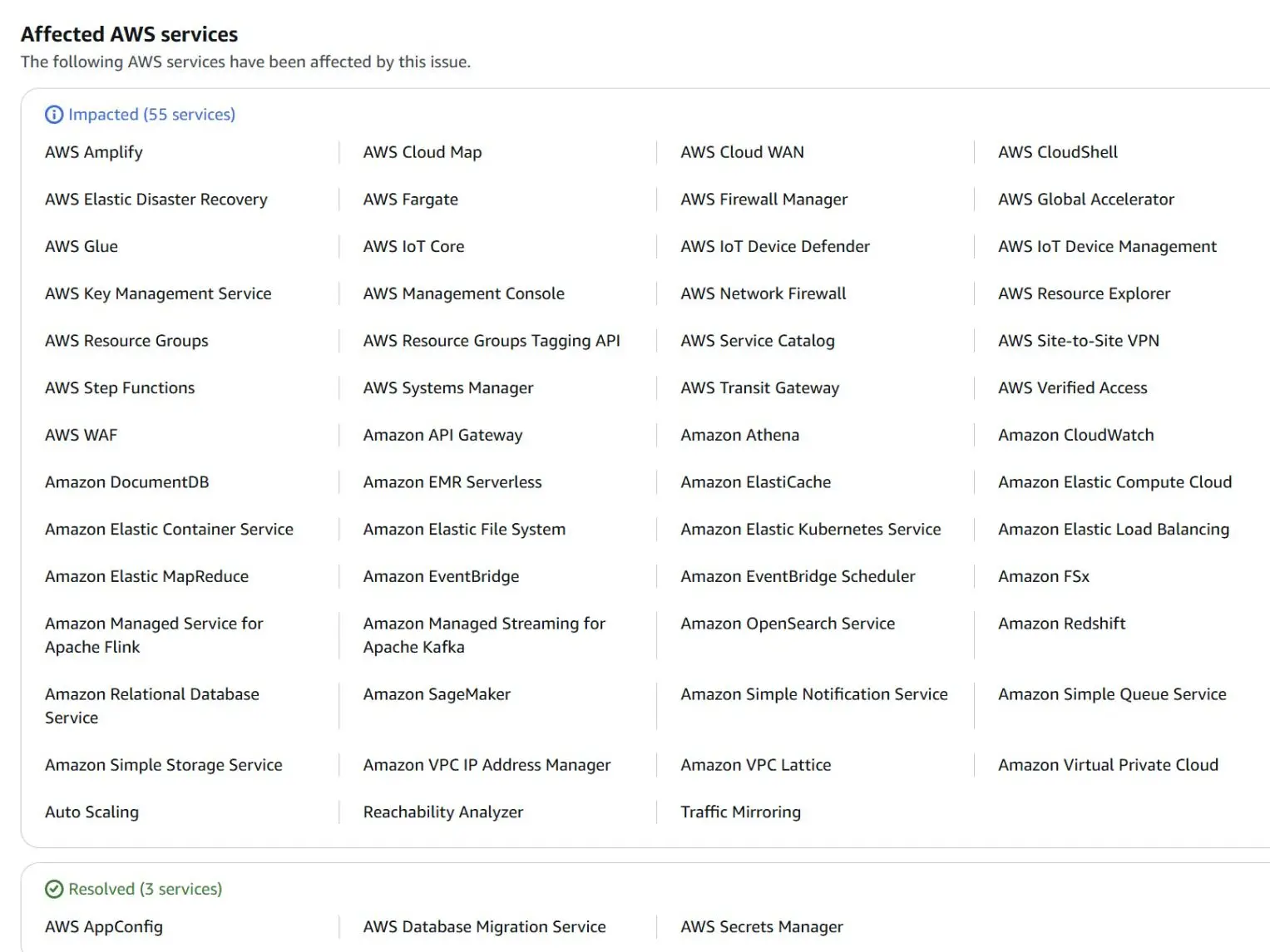Image resolution: width=1270 pixels, height=952 pixels.
Task: Select Amazon Elastic Load Balancing
Action: point(1114,530)
